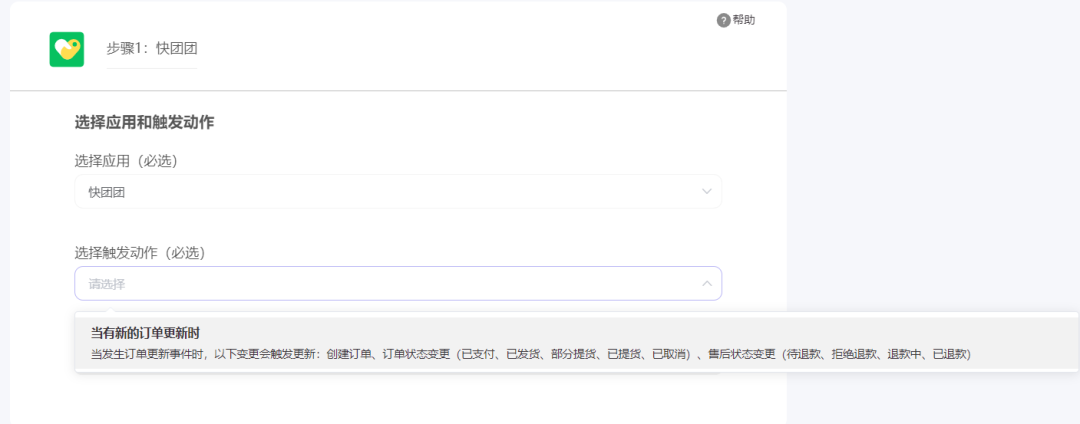The height and width of the screenshot is (424, 1080).
Task: Click the 选择触发动作 field with placeholder 请选择
Action: point(398,284)
